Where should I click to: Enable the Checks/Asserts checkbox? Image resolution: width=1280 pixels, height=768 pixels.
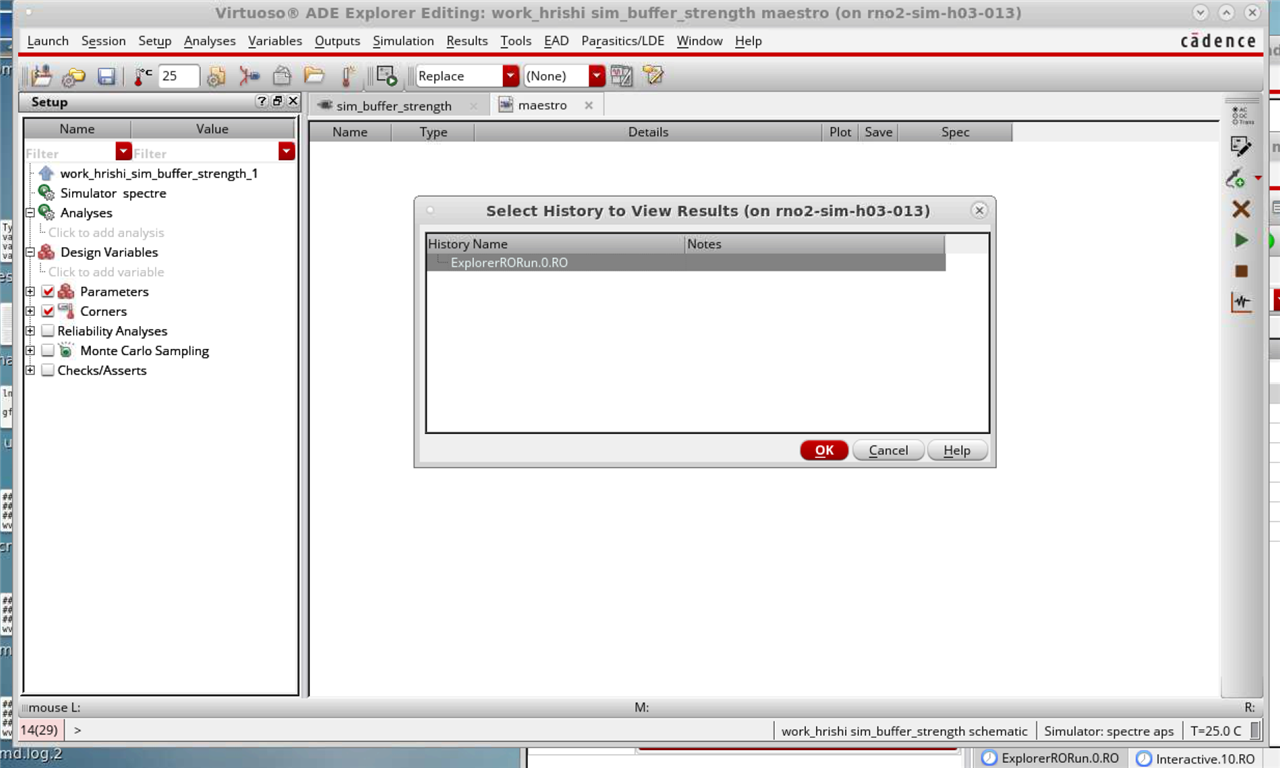click(x=48, y=371)
